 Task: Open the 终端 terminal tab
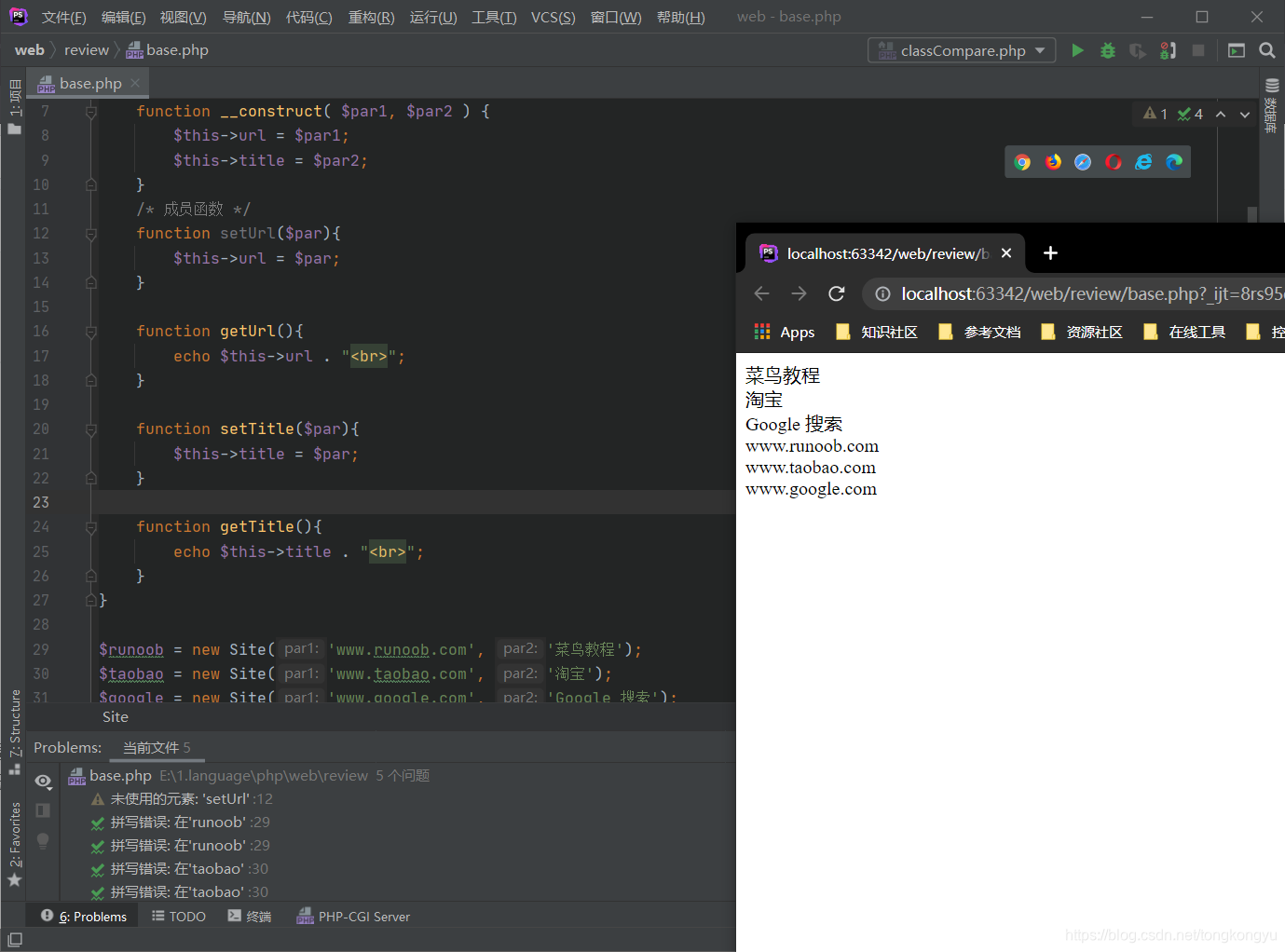click(250, 917)
